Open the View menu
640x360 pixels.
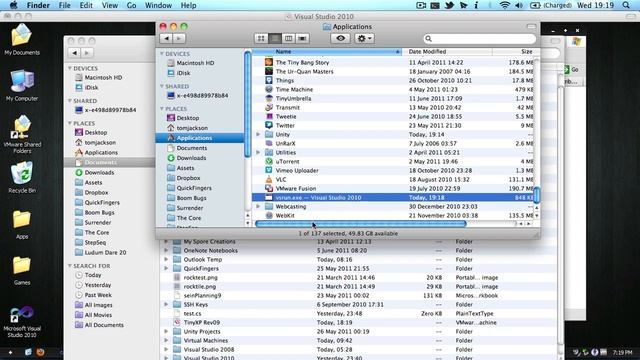point(109,5)
